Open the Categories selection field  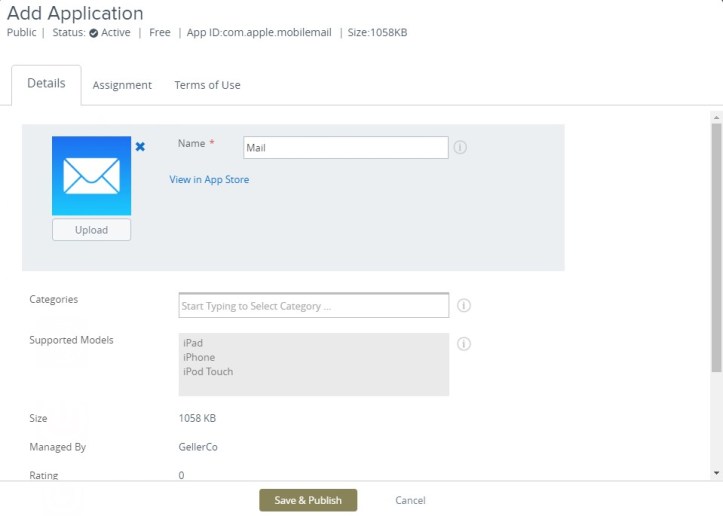point(313,306)
